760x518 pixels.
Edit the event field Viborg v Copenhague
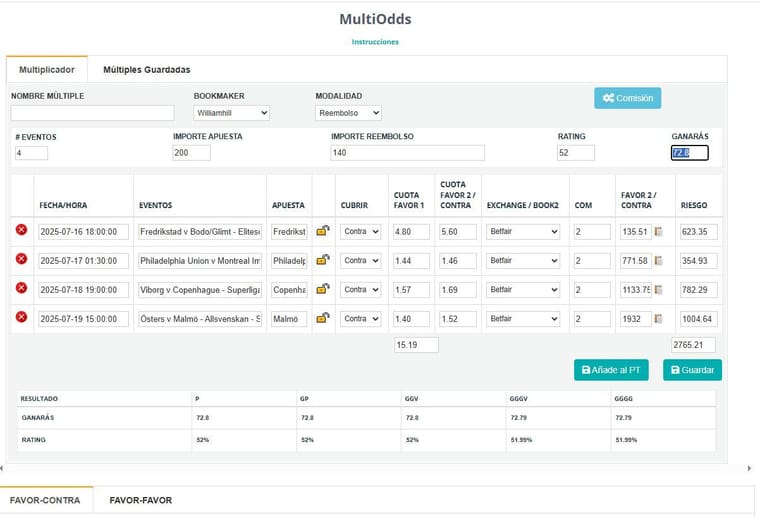click(200, 290)
